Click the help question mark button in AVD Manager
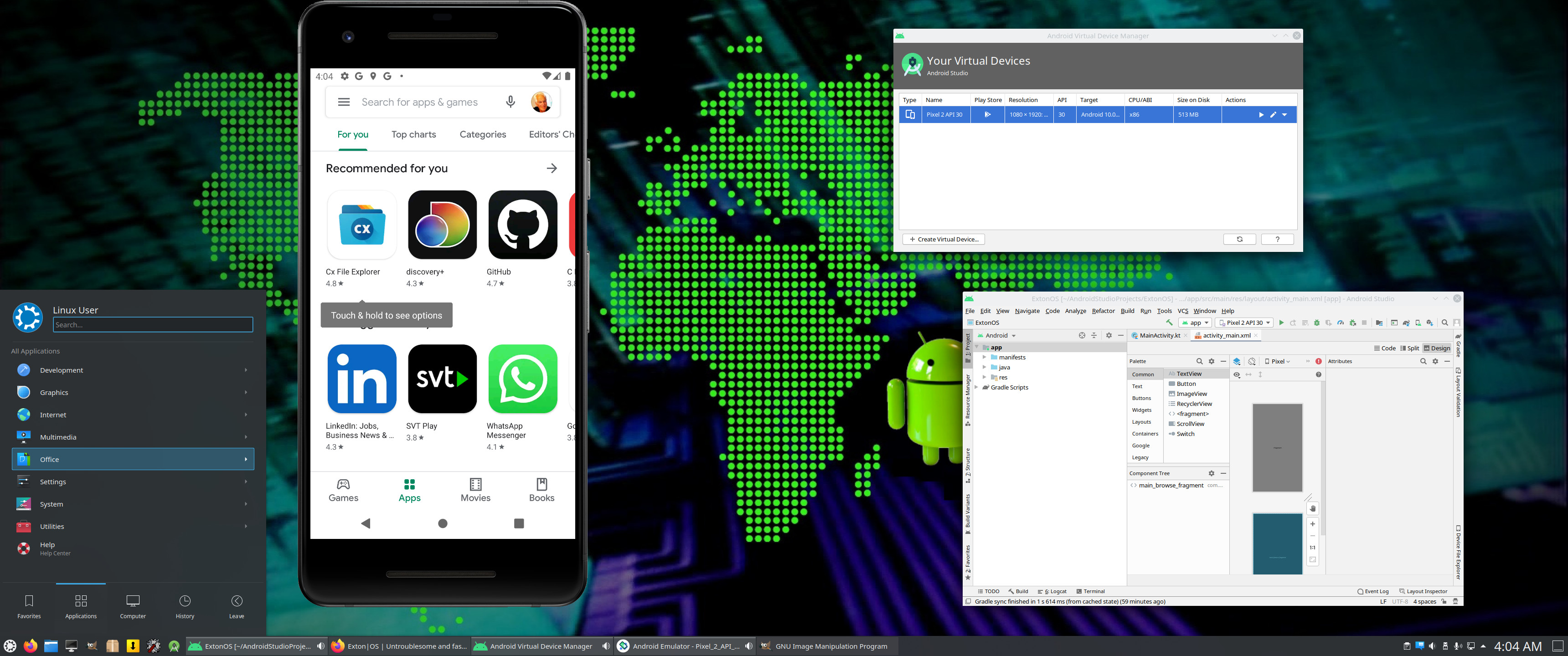This screenshot has width=1568, height=656. (x=1277, y=239)
